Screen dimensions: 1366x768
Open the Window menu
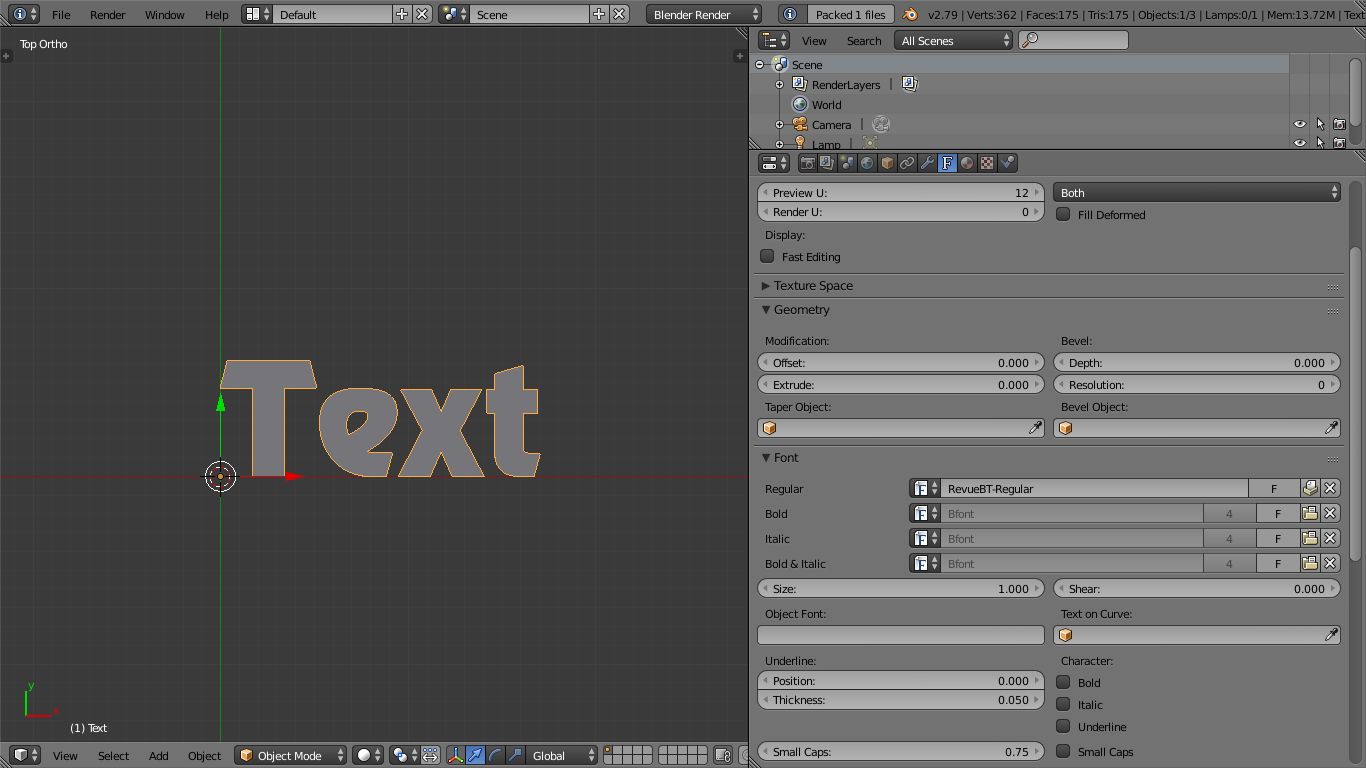165,15
